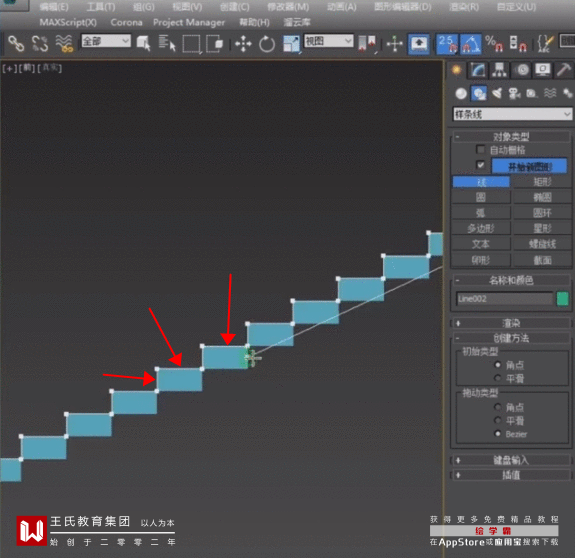Click Rectangular Selection Region icon
Screen dimensions: 575x558
pos(192,44)
